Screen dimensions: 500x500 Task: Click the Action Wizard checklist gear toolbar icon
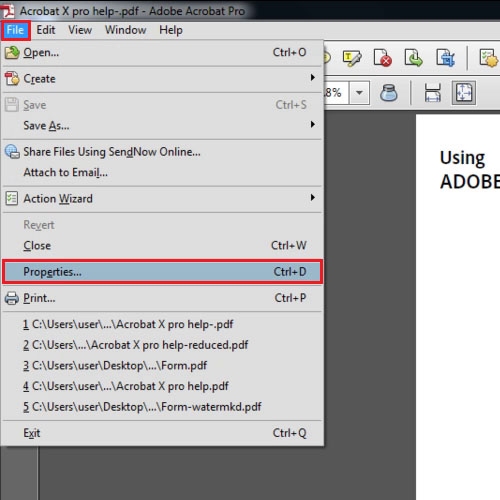click(x=489, y=58)
